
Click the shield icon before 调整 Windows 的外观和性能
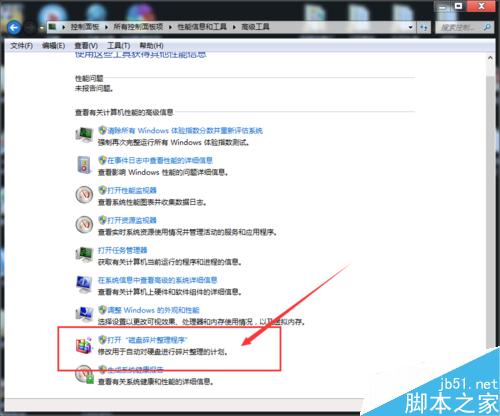point(102,310)
